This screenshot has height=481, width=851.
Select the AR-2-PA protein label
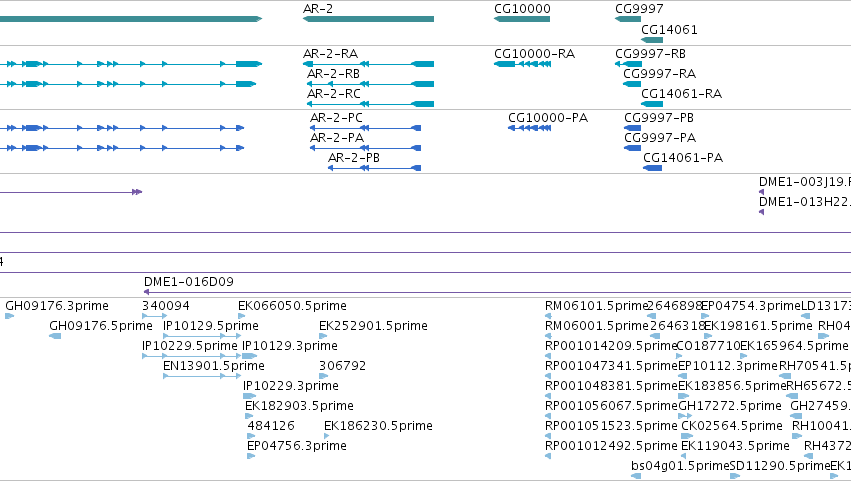(337, 138)
